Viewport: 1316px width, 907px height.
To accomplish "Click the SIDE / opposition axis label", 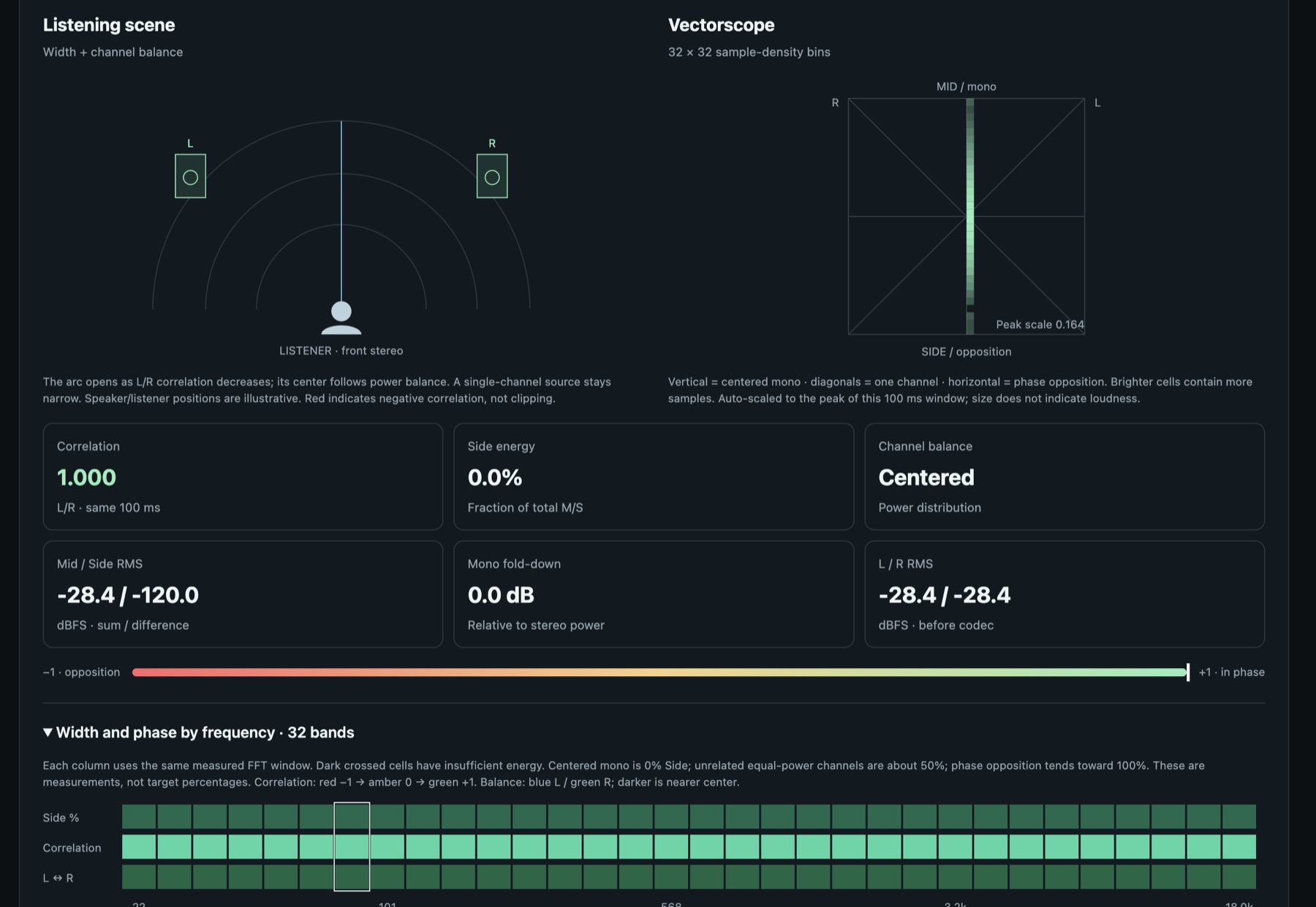I will 966,352.
